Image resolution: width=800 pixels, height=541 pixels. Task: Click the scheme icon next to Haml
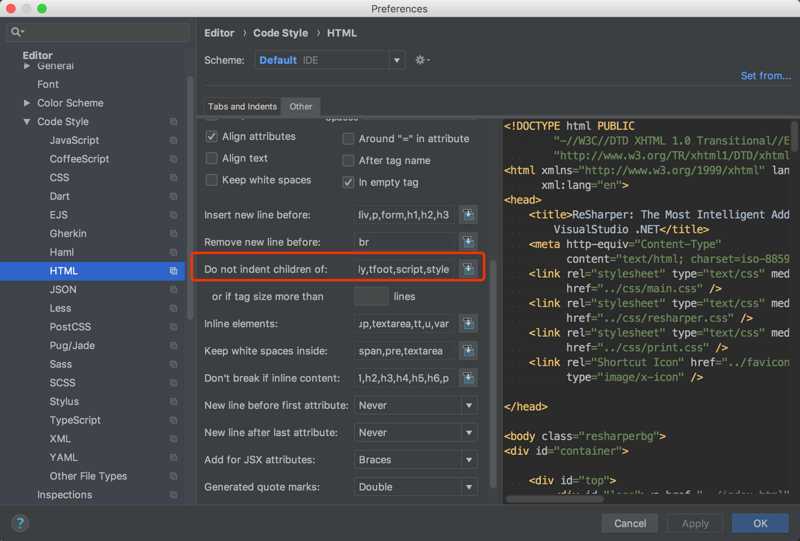coord(173,252)
